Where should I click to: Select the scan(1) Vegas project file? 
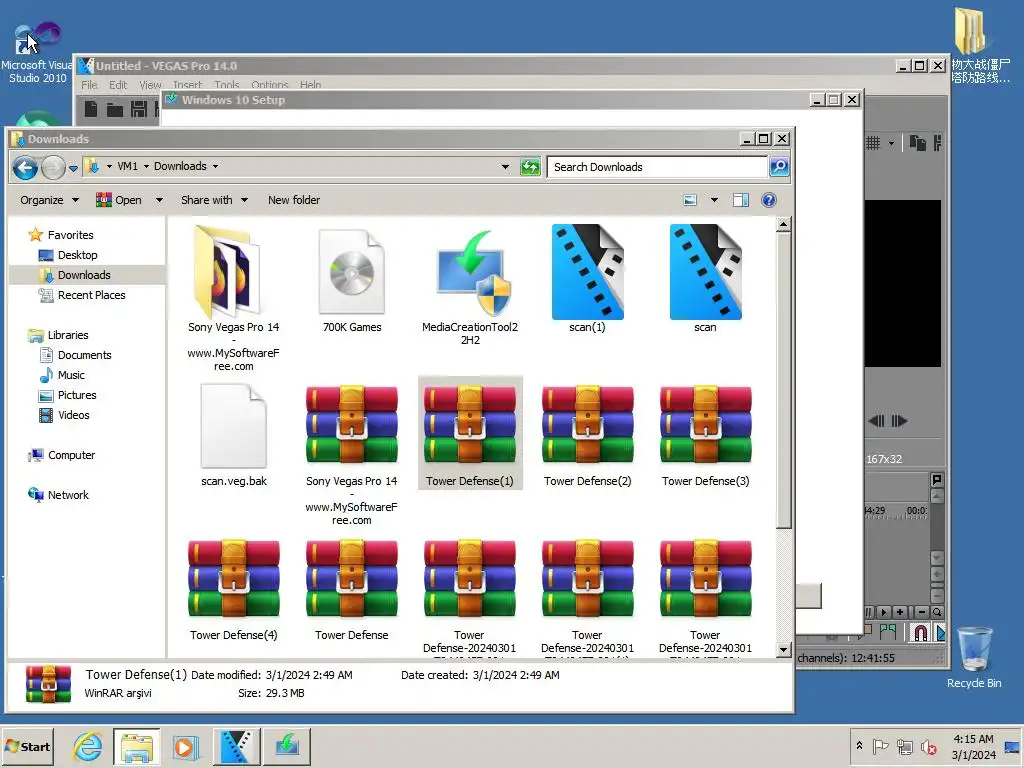pos(587,279)
